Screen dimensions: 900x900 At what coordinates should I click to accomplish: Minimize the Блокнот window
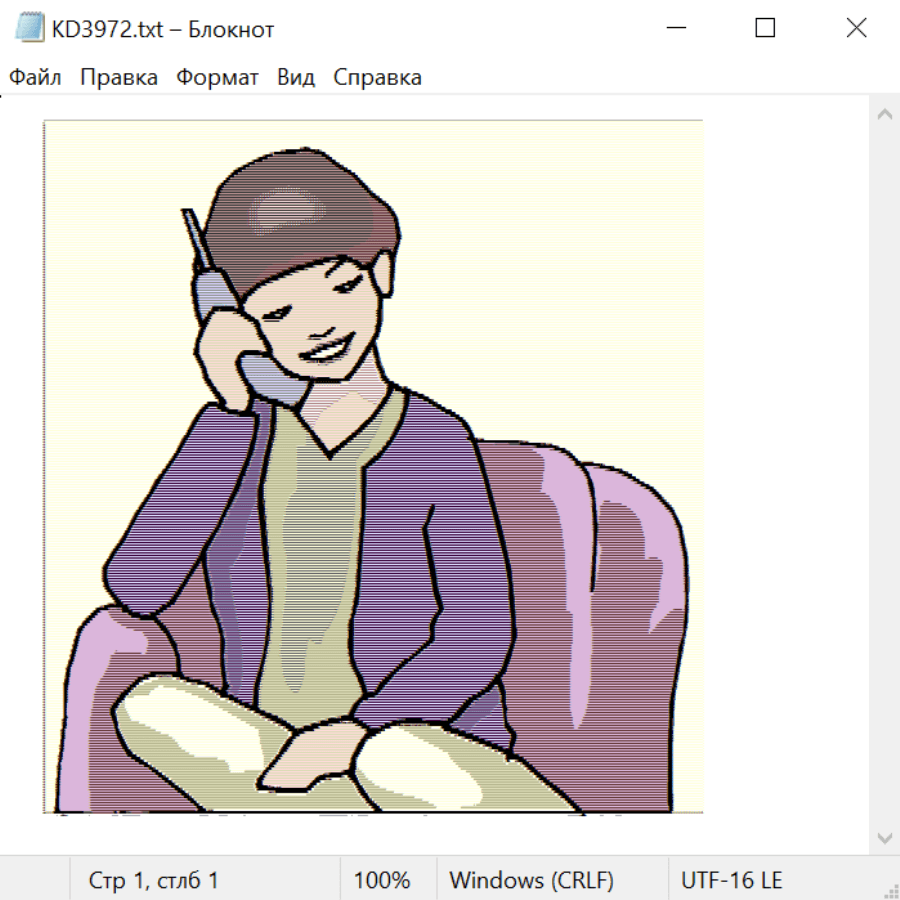[675, 29]
